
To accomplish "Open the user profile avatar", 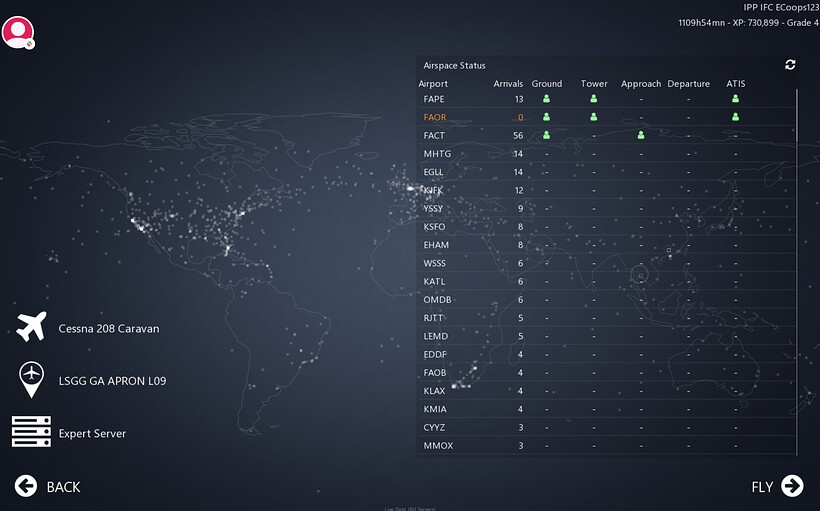I will tap(18, 32).
